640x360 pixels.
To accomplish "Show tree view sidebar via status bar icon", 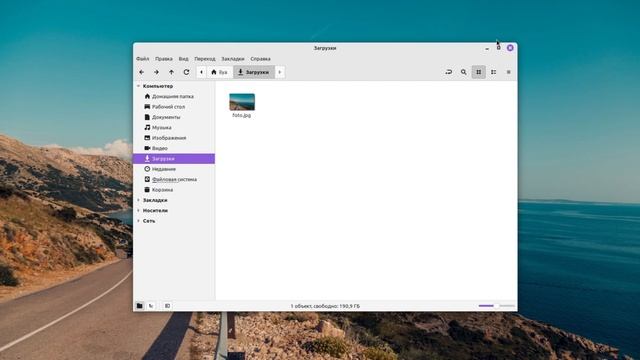I will pyautogui.click(x=151, y=306).
